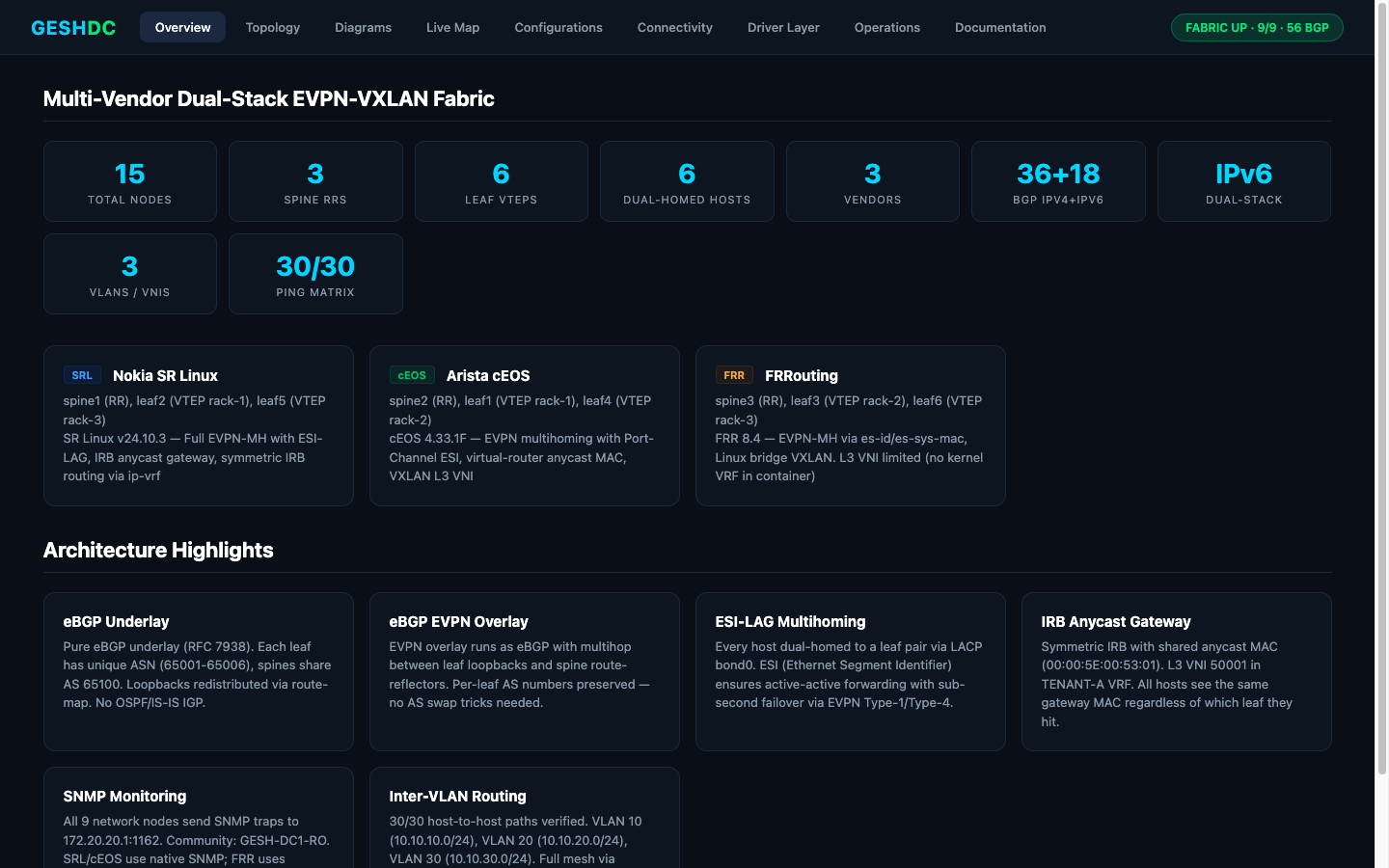The height and width of the screenshot is (868, 1389).
Task: Click the Inter-VLAN Routing heading
Action: 457,797
